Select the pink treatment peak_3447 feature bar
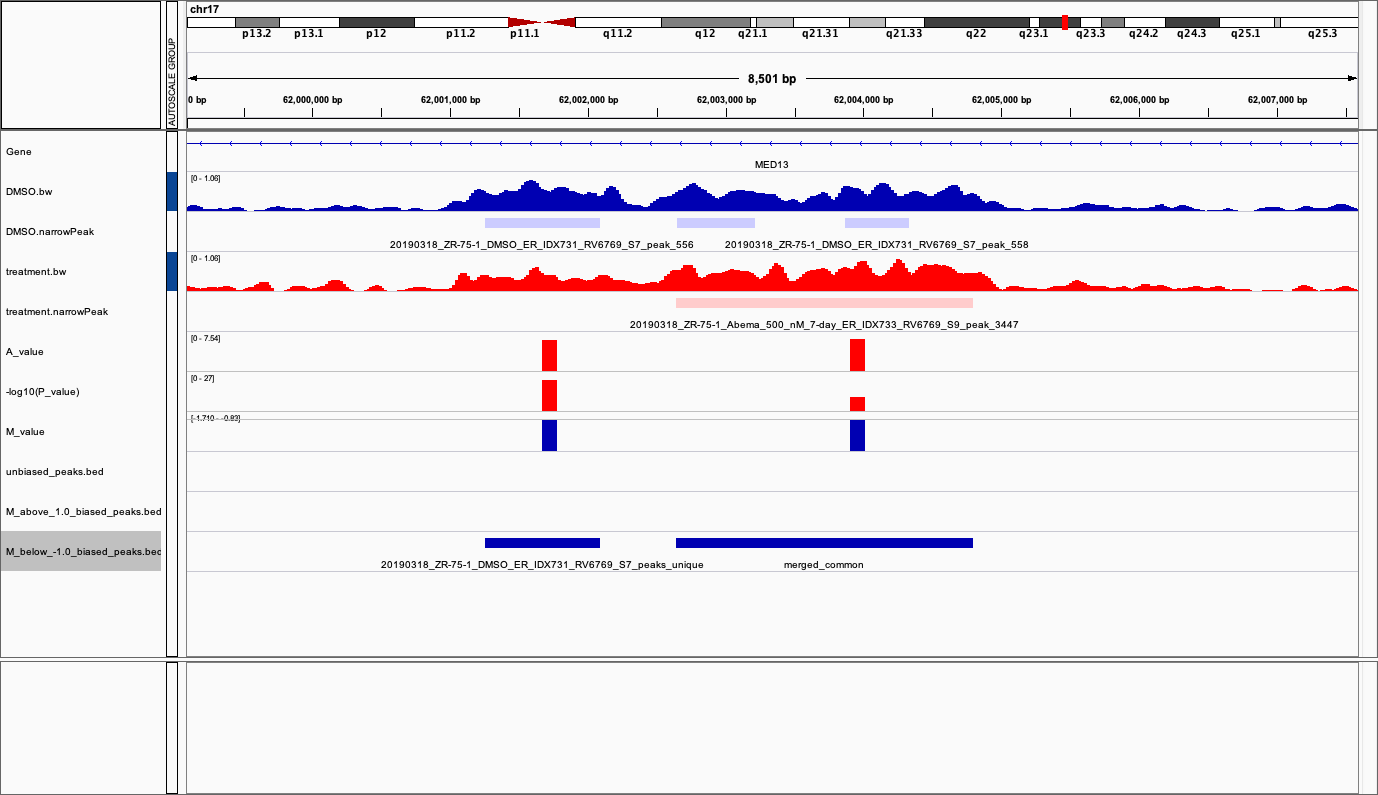 coord(824,303)
